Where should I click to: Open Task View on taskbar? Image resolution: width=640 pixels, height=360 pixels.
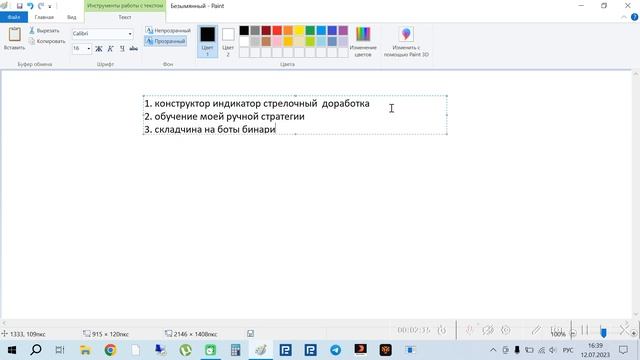[60, 350]
